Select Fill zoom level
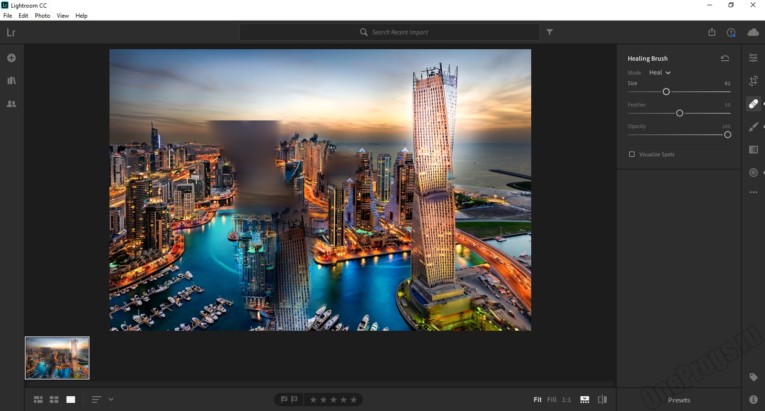Image resolution: width=765 pixels, height=411 pixels. pyautogui.click(x=552, y=399)
